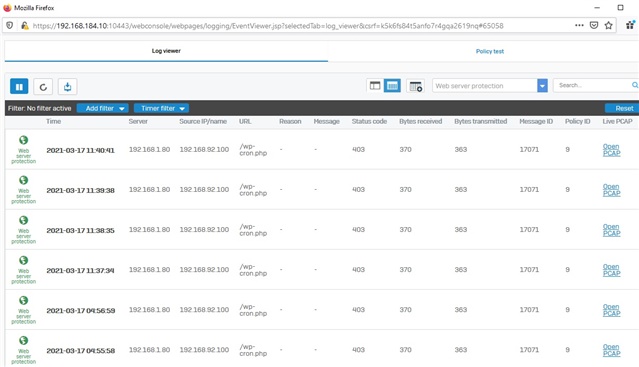Click globe icon of 11:37:34 entry
The width and height of the screenshot is (639, 367).
(x=24, y=260)
